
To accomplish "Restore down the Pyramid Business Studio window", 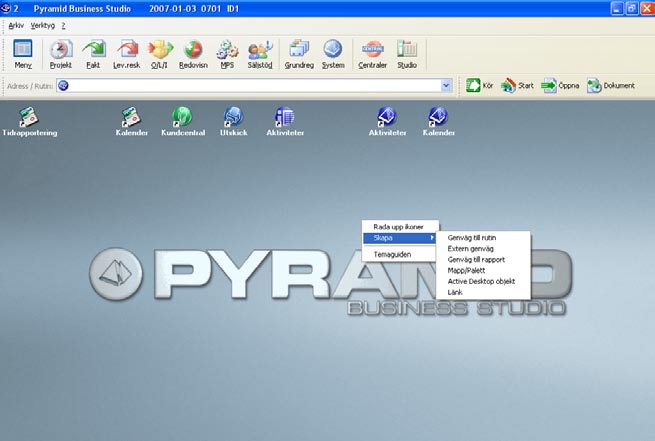I will 632,8.
